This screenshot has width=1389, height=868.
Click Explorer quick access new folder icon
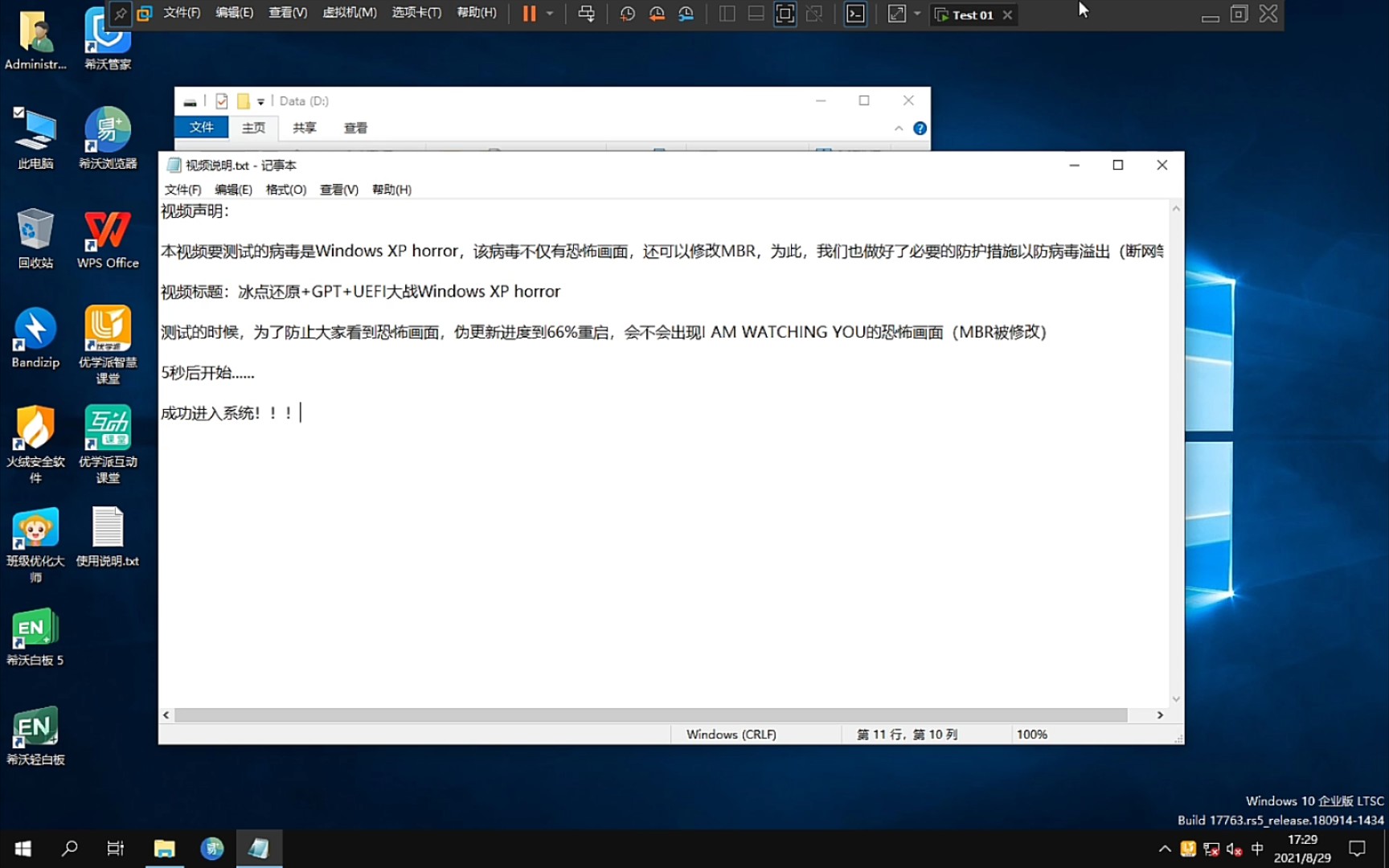(x=243, y=101)
